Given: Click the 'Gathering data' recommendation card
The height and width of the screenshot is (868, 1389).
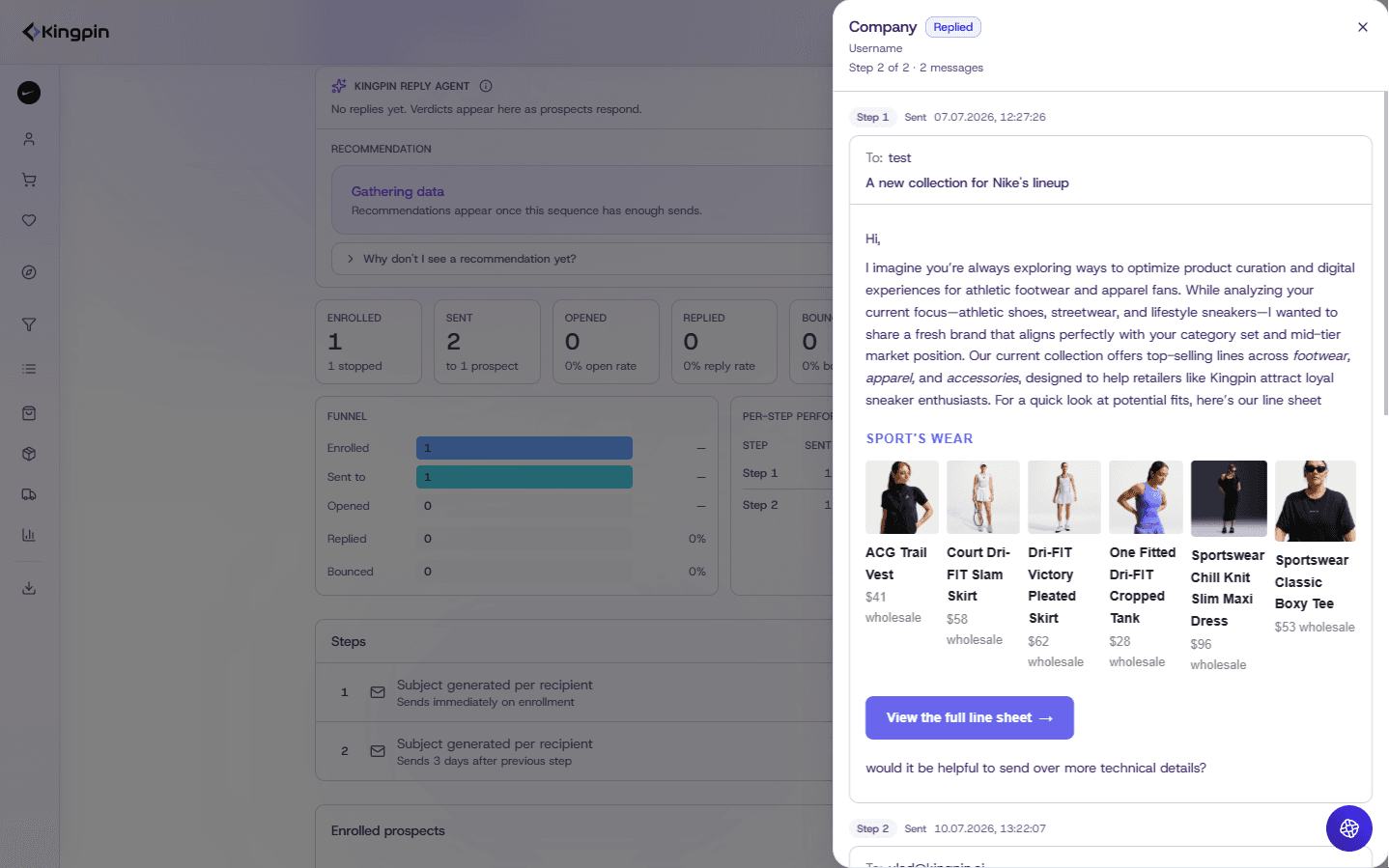Looking at the screenshot, I should pyautogui.click(x=582, y=200).
